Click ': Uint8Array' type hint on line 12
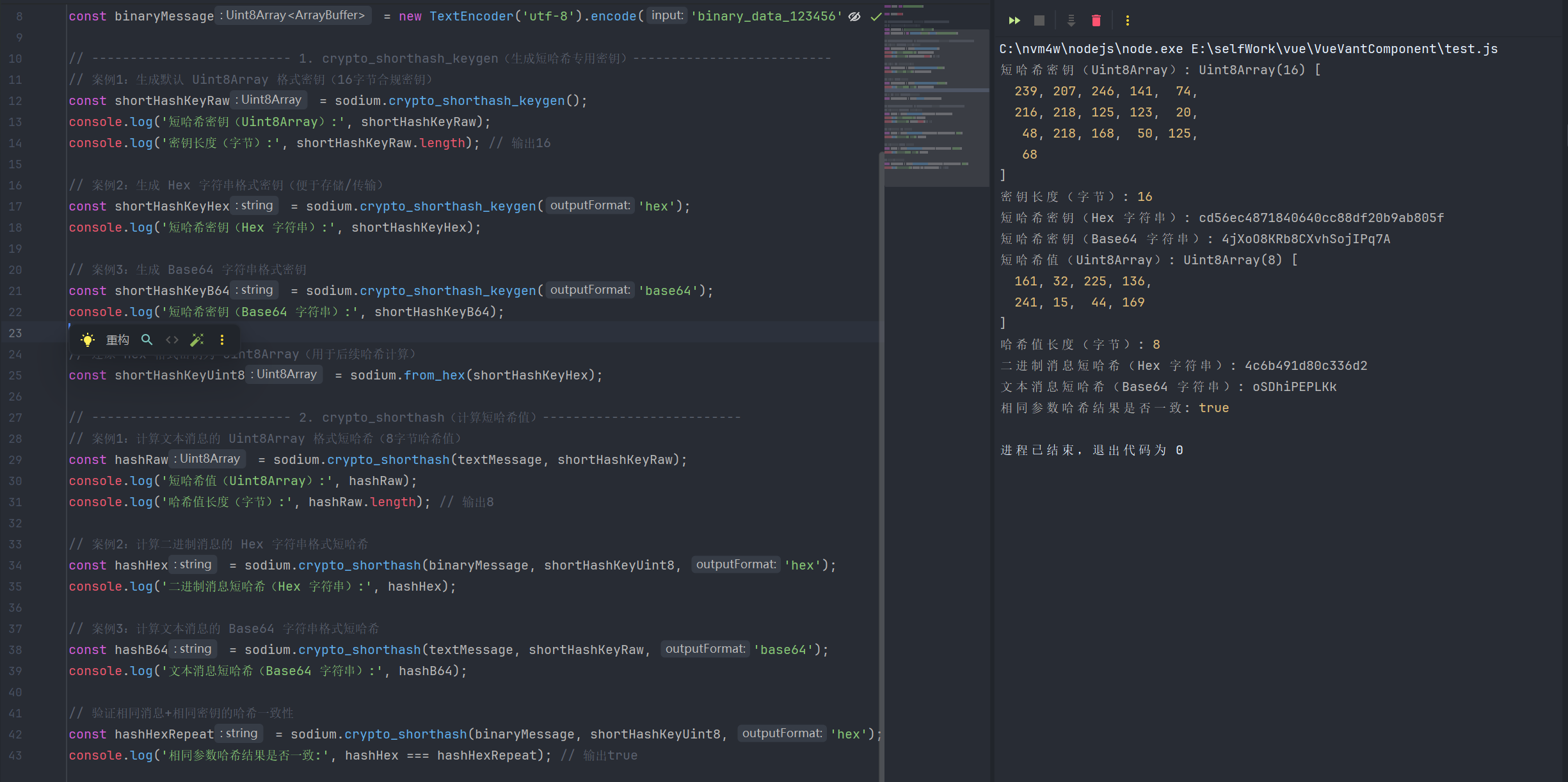1568x782 pixels. (x=269, y=100)
